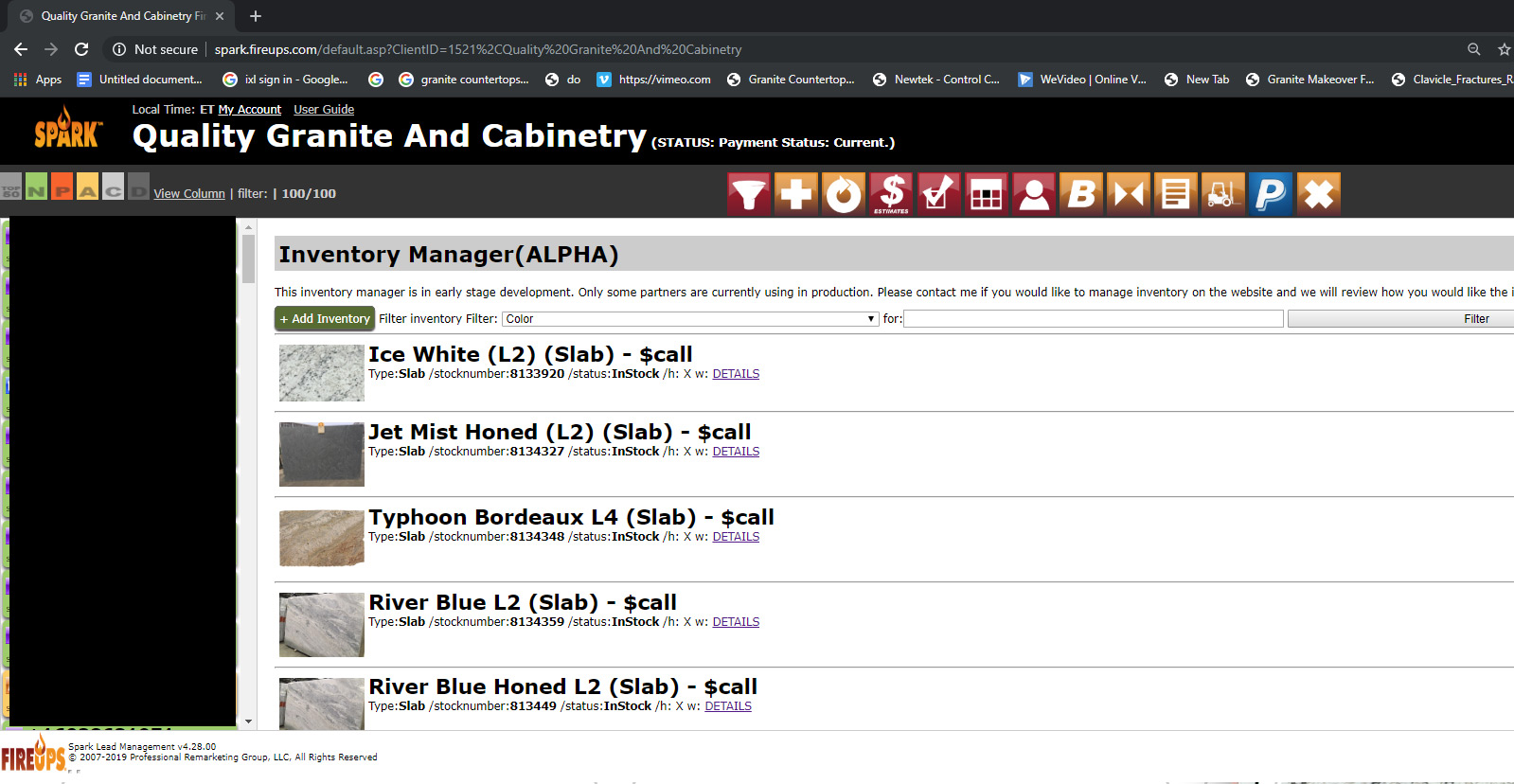Open the User Guide link

[324, 110]
